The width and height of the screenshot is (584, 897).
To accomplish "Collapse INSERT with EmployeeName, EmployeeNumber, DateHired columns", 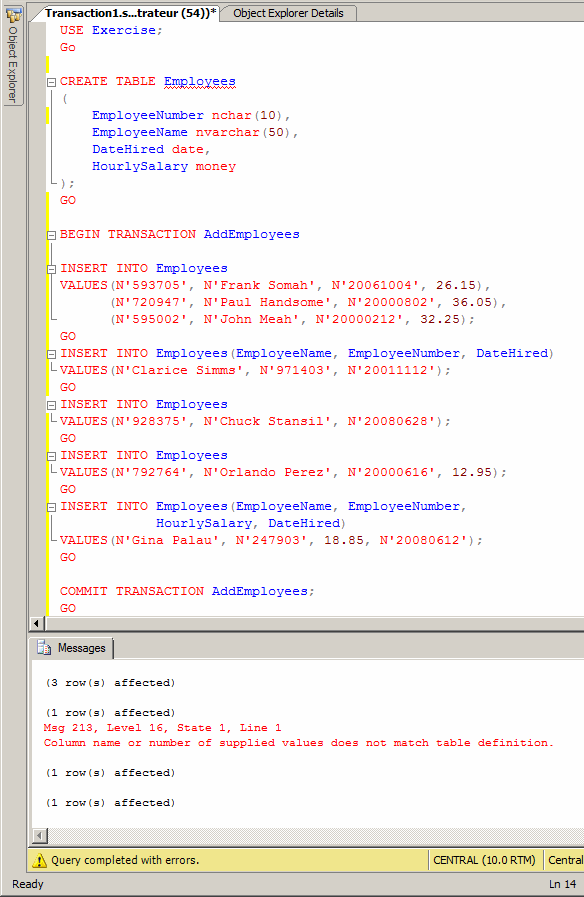I will tap(51, 354).
